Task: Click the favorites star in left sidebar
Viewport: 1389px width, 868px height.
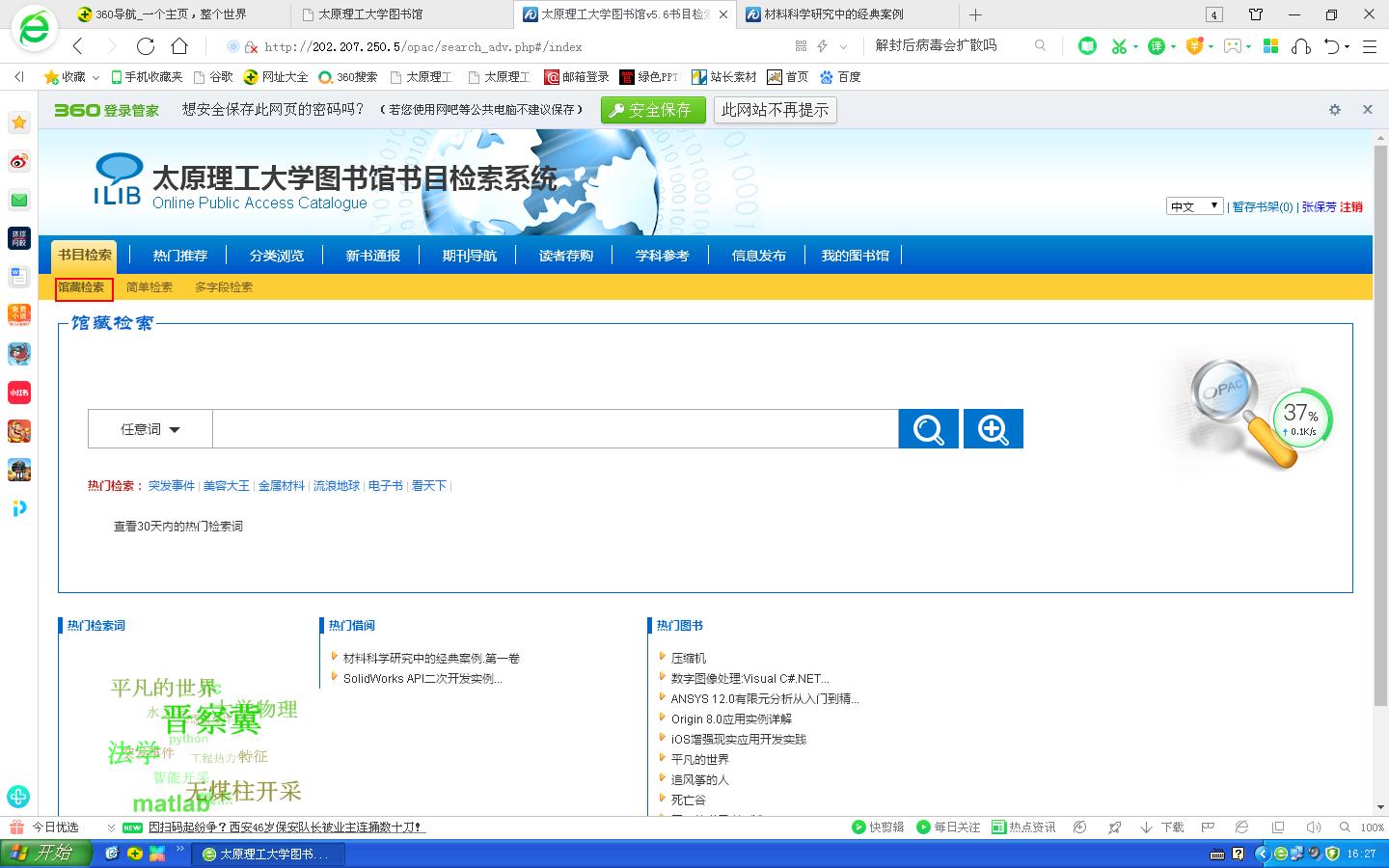Action: click(19, 122)
